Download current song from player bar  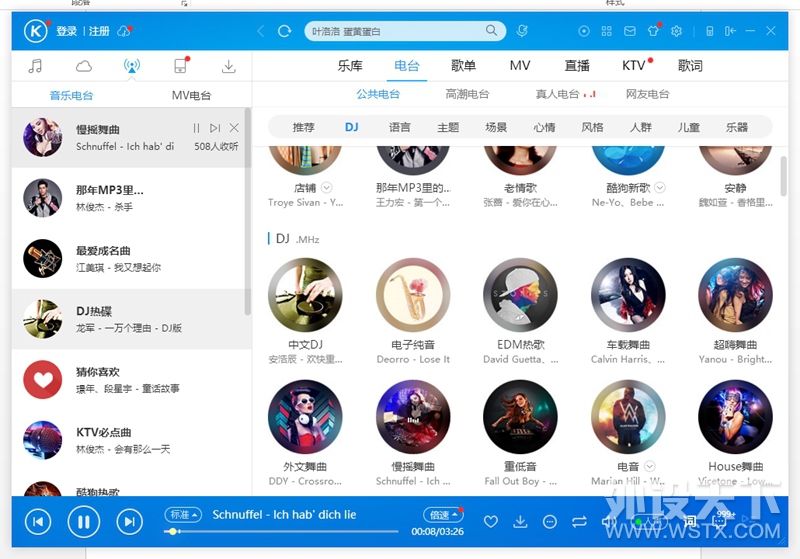[520, 521]
